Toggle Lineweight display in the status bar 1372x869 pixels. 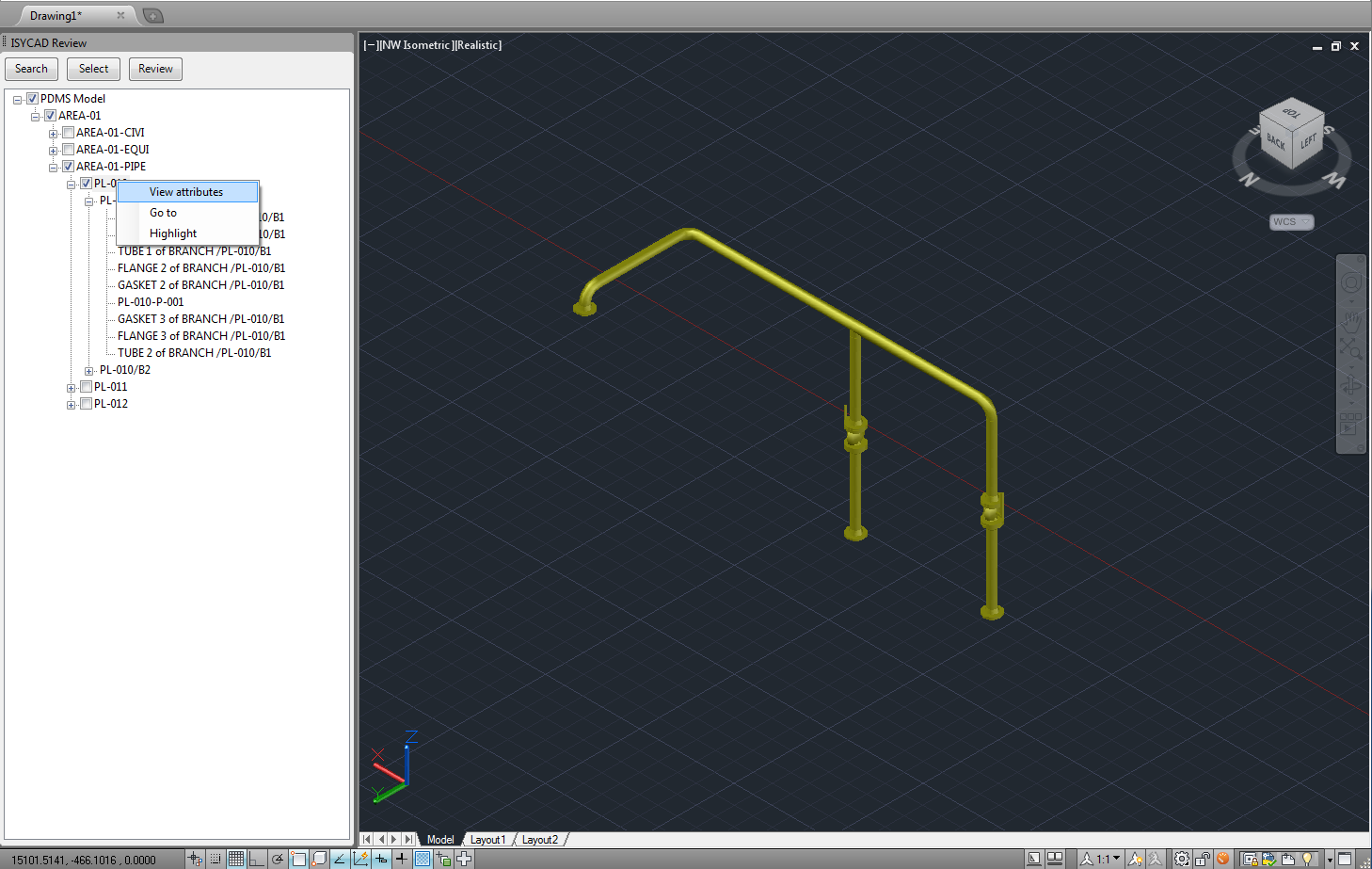[402, 859]
